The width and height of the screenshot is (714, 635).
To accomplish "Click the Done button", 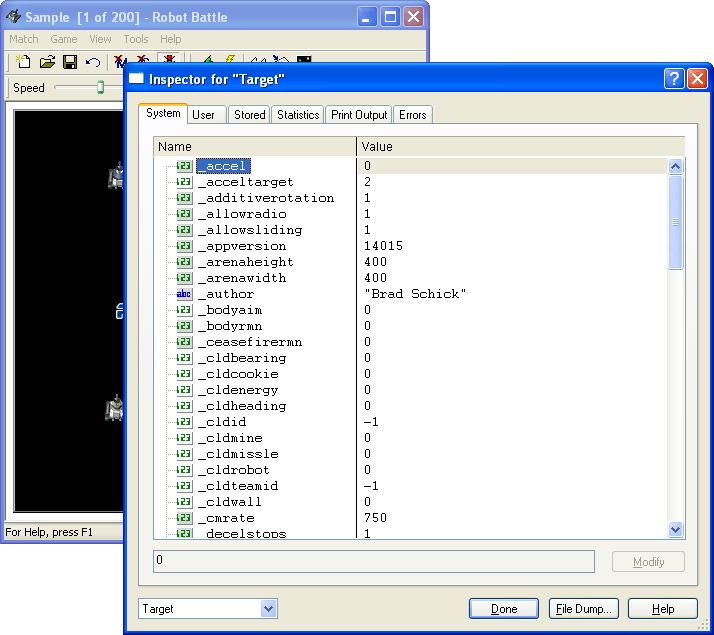I will [x=504, y=609].
